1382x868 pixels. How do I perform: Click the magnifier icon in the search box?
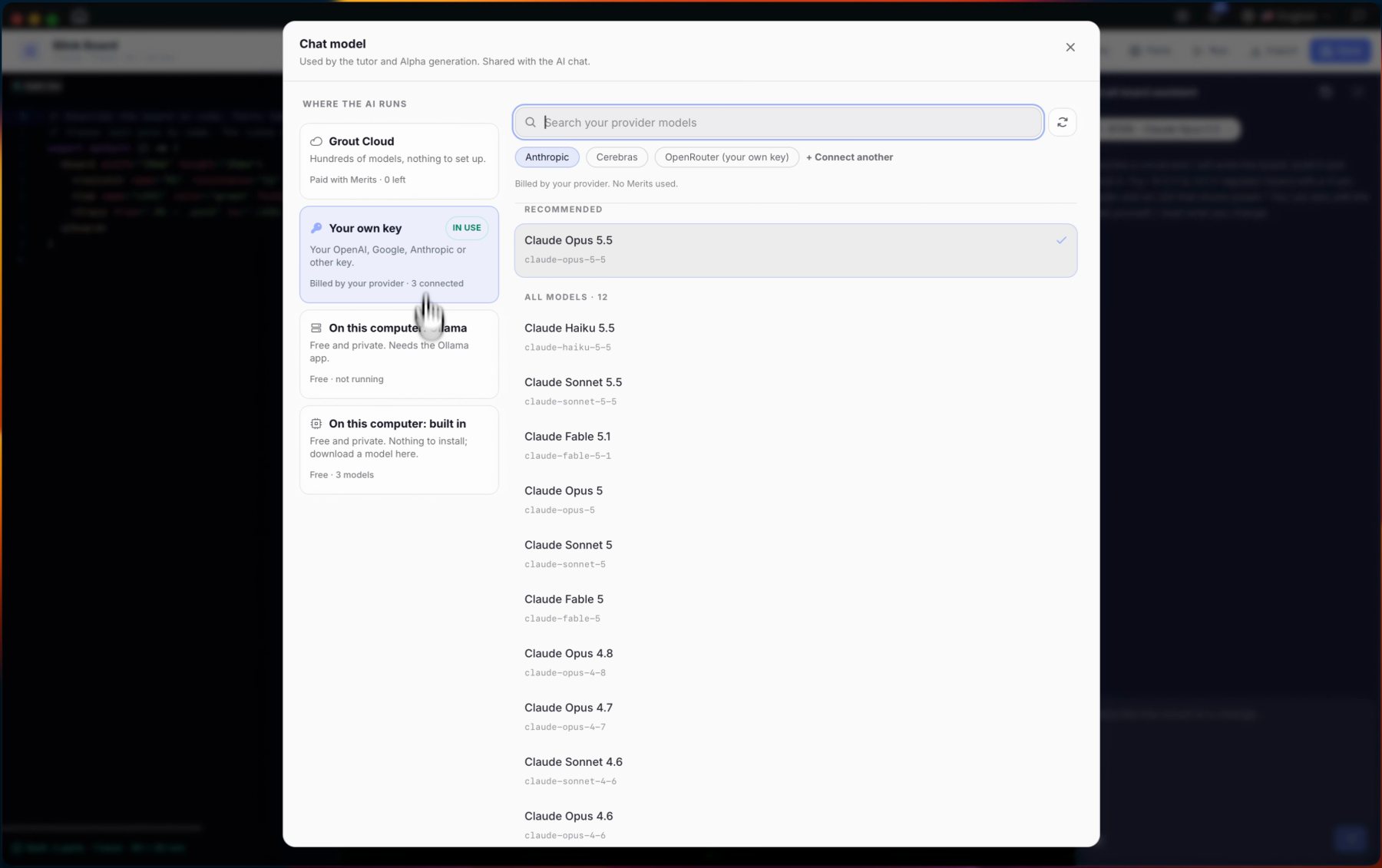(x=531, y=122)
